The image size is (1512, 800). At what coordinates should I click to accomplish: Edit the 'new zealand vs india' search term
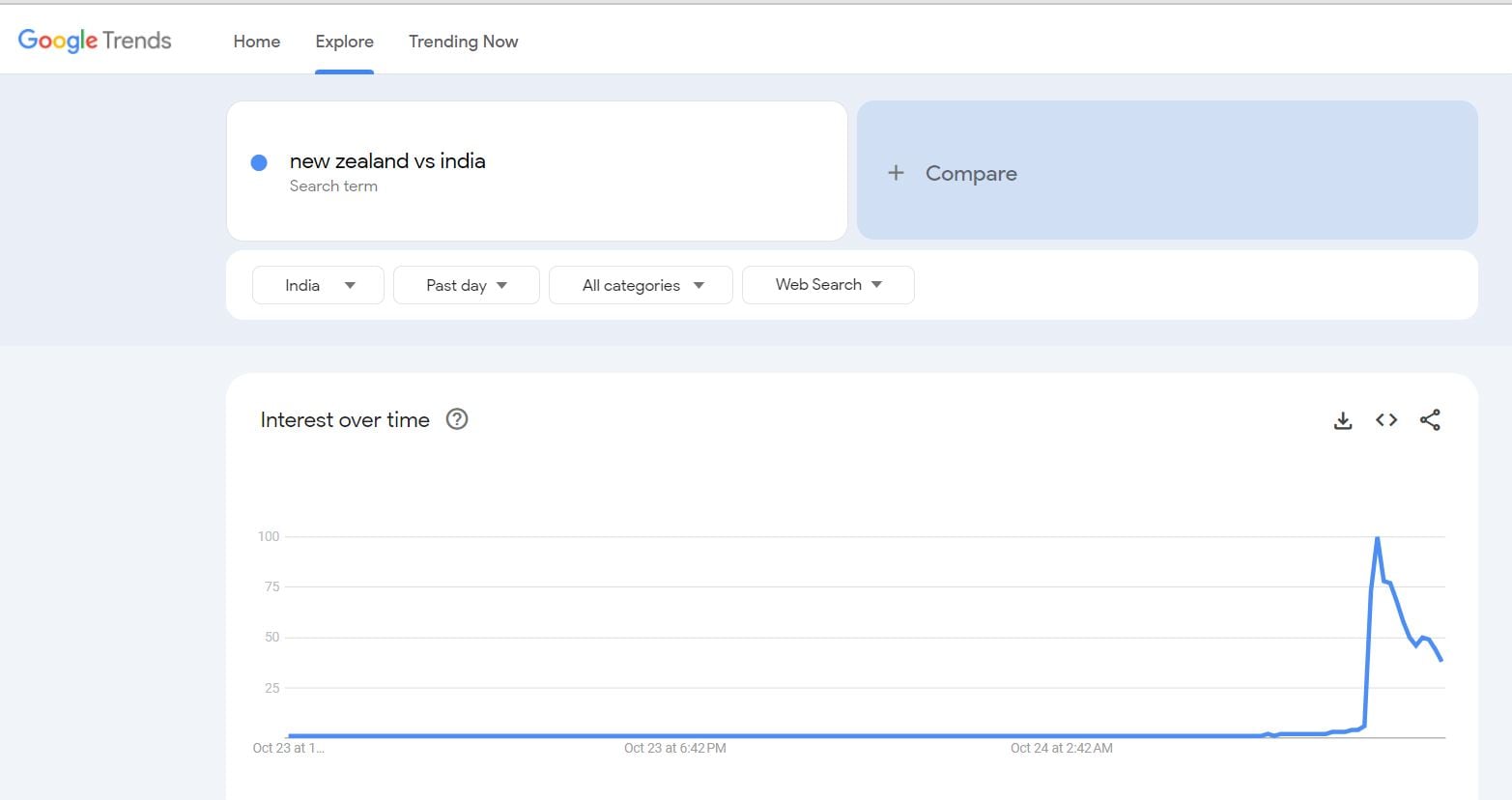[x=387, y=161]
